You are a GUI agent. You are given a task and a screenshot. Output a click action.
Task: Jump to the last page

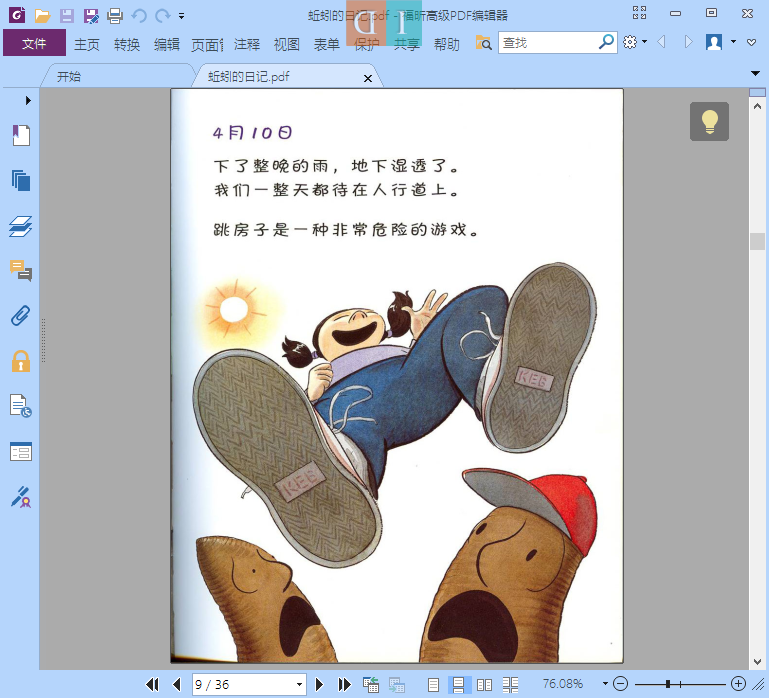pos(344,684)
